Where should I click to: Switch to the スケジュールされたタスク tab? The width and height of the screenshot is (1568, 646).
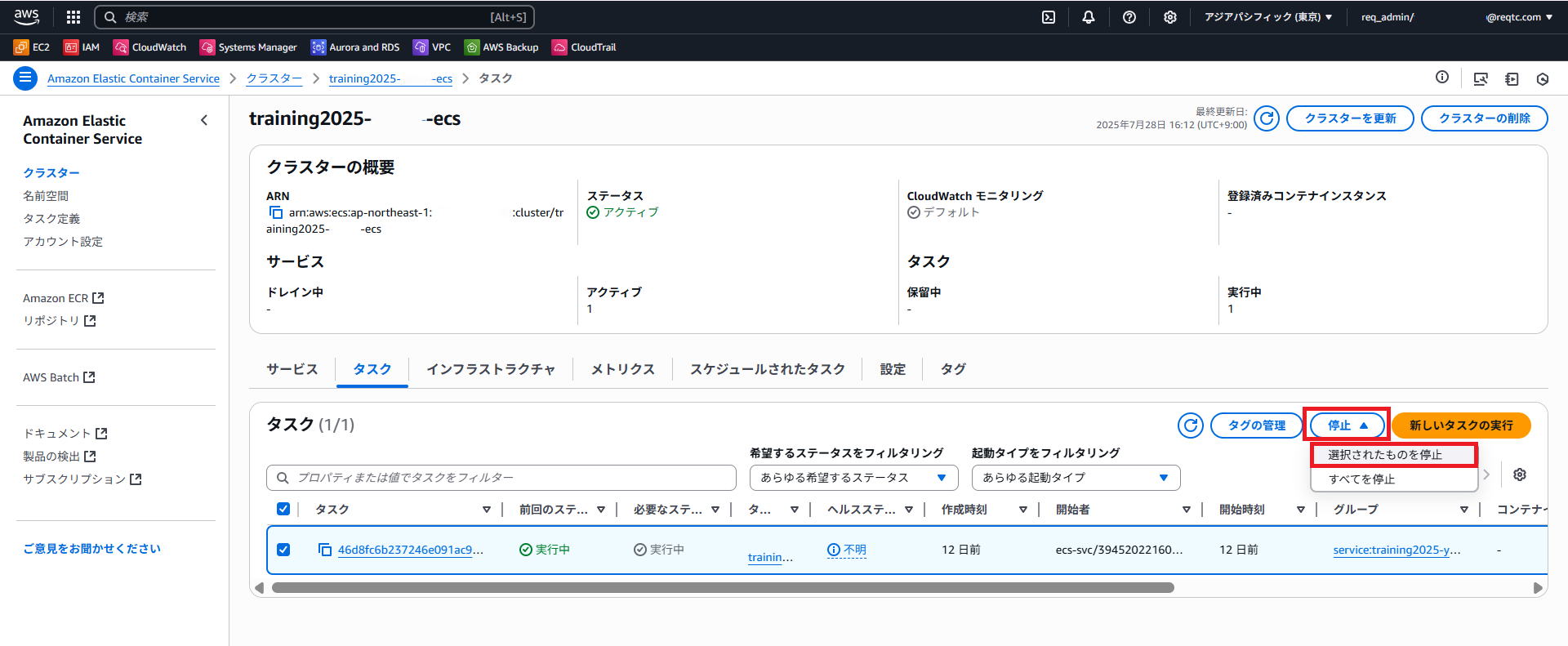point(768,369)
